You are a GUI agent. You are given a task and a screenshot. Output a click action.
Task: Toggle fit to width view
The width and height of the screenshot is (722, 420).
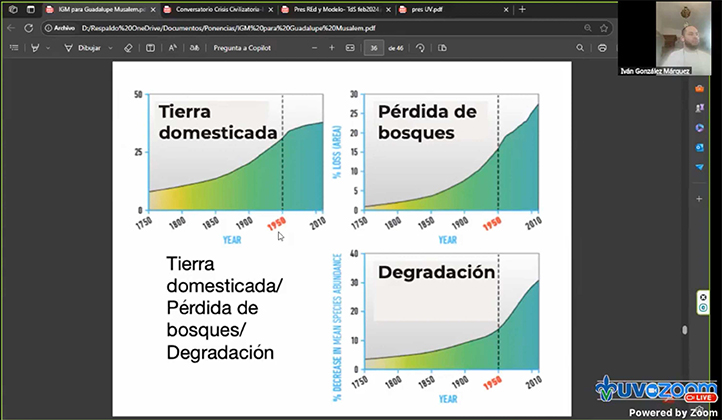350,48
